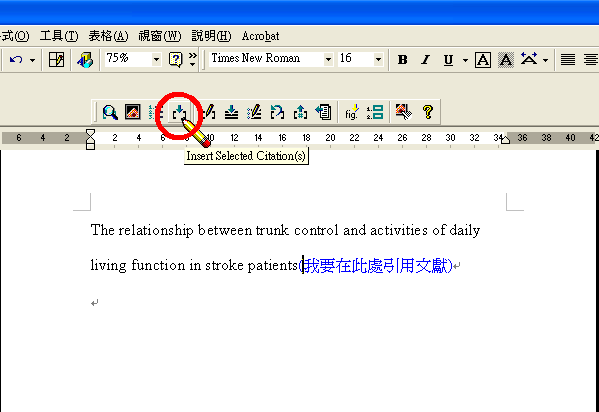Open the Acrobat menu
Image resolution: width=599 pixels, height=412 pixels.
261,36
